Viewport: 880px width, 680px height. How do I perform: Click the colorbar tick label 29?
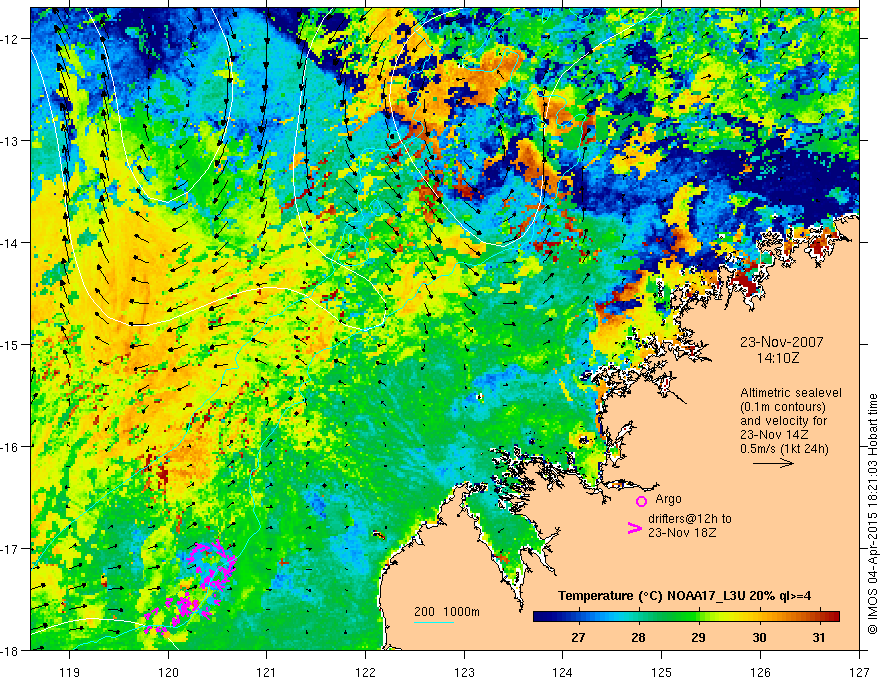pyautogui.click(x=698, y=638)
